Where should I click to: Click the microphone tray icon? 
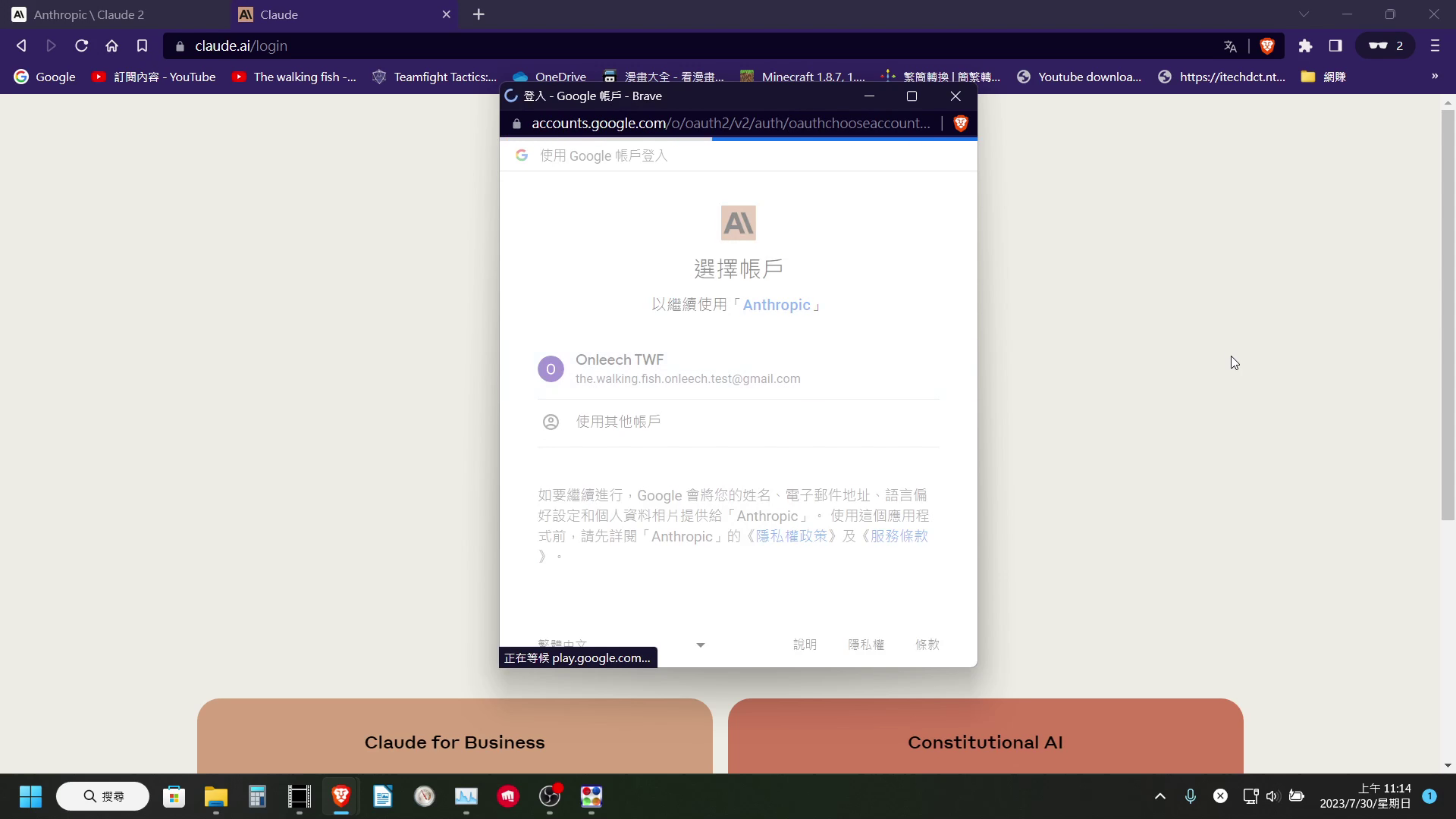1191,796
